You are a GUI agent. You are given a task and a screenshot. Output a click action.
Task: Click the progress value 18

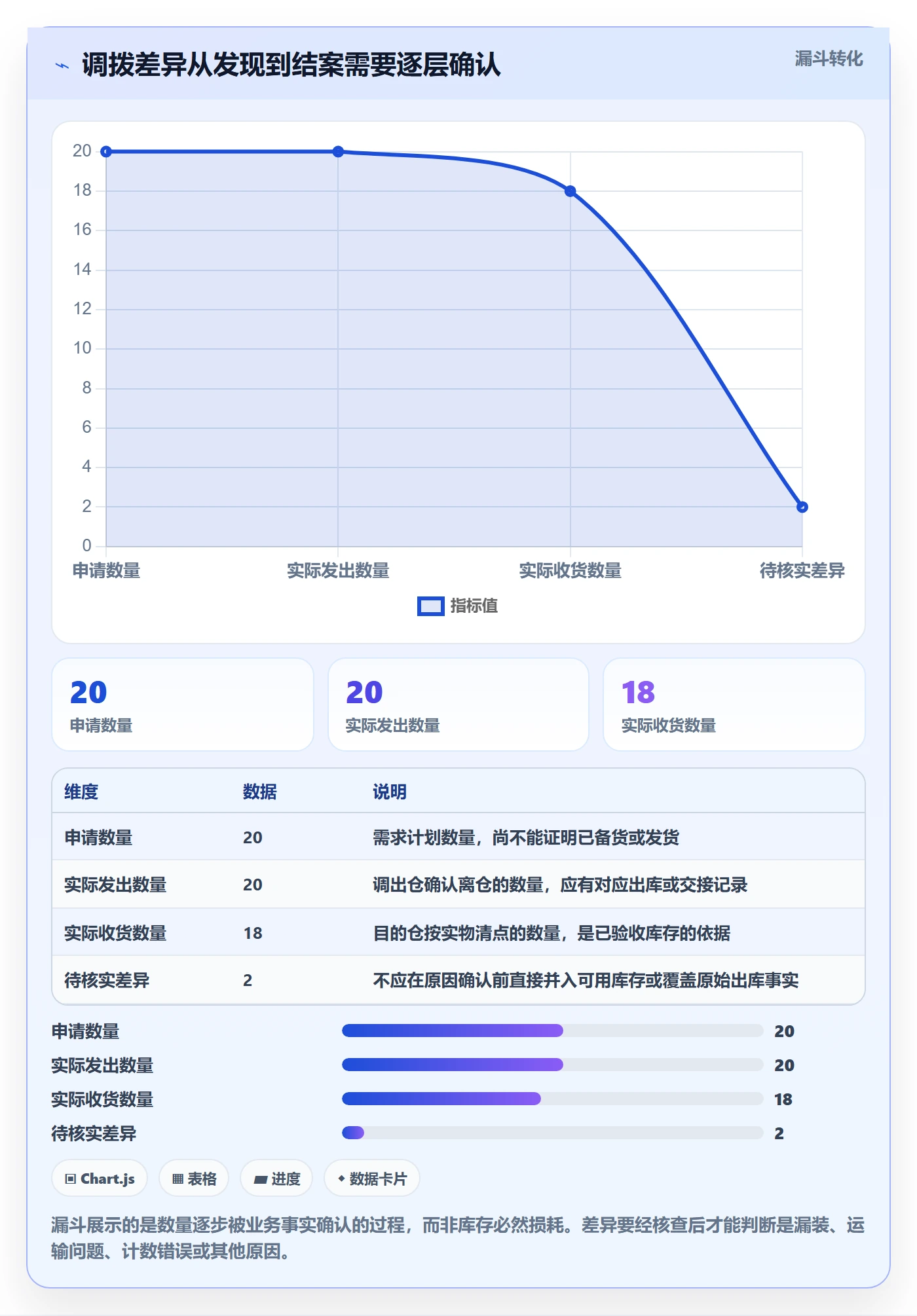[783, 1099]
